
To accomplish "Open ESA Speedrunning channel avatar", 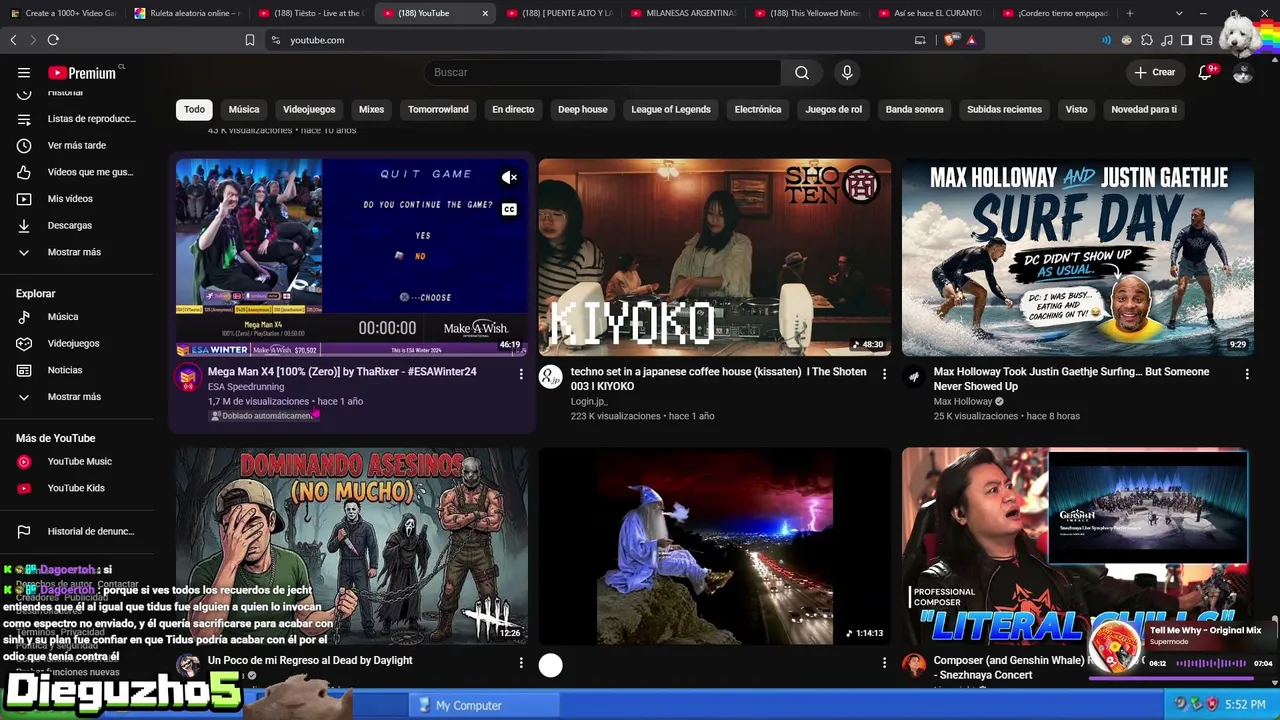I will click(x=188, y=377).
